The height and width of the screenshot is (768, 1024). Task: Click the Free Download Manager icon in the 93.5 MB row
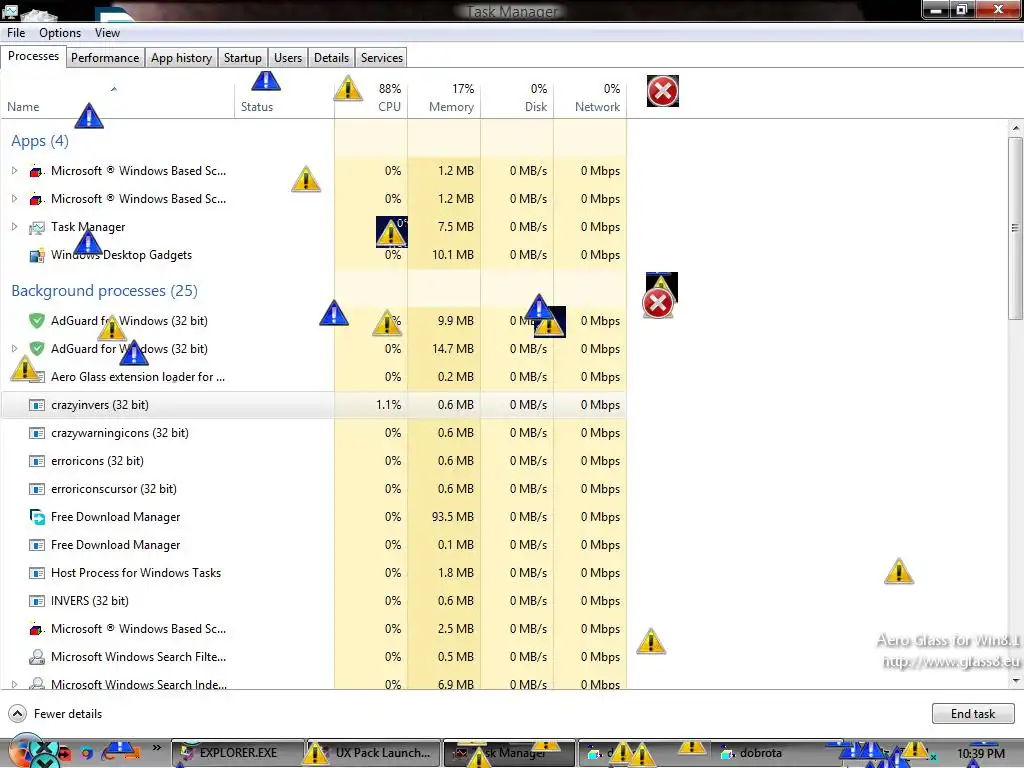click(37, 517)
